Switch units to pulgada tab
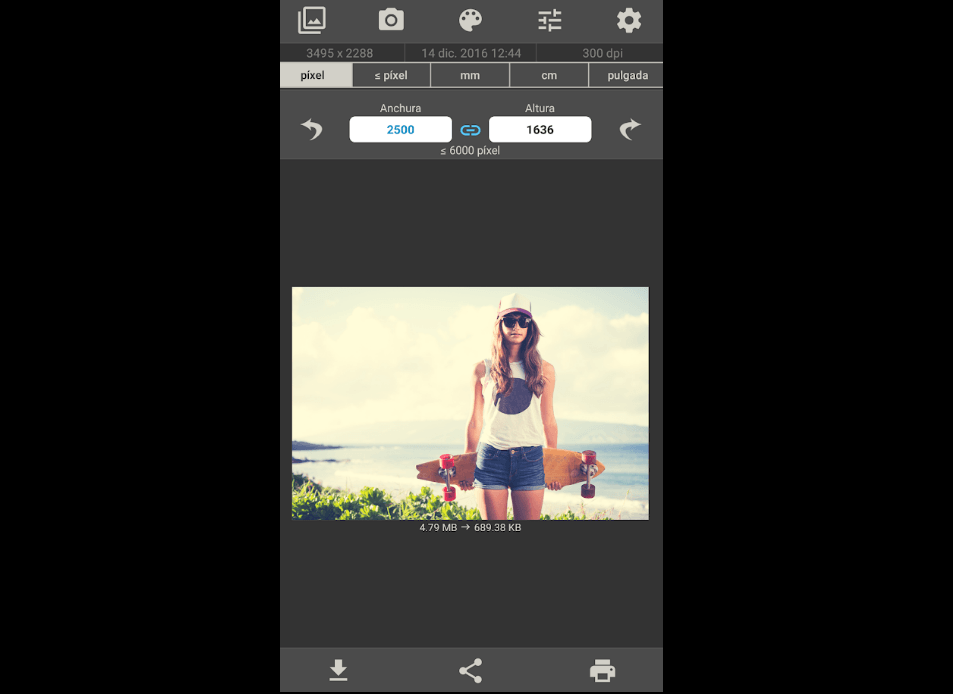The image size is (953, 694). [626, 75]
